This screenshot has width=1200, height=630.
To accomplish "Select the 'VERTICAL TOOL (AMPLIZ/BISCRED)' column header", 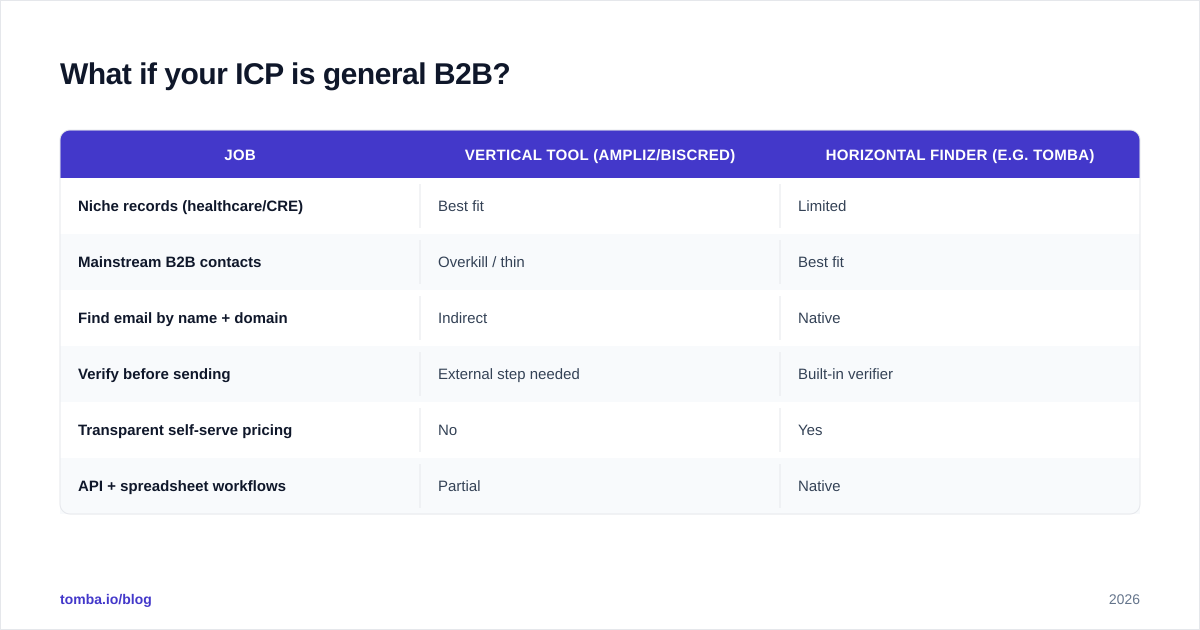I will (600, 155).
